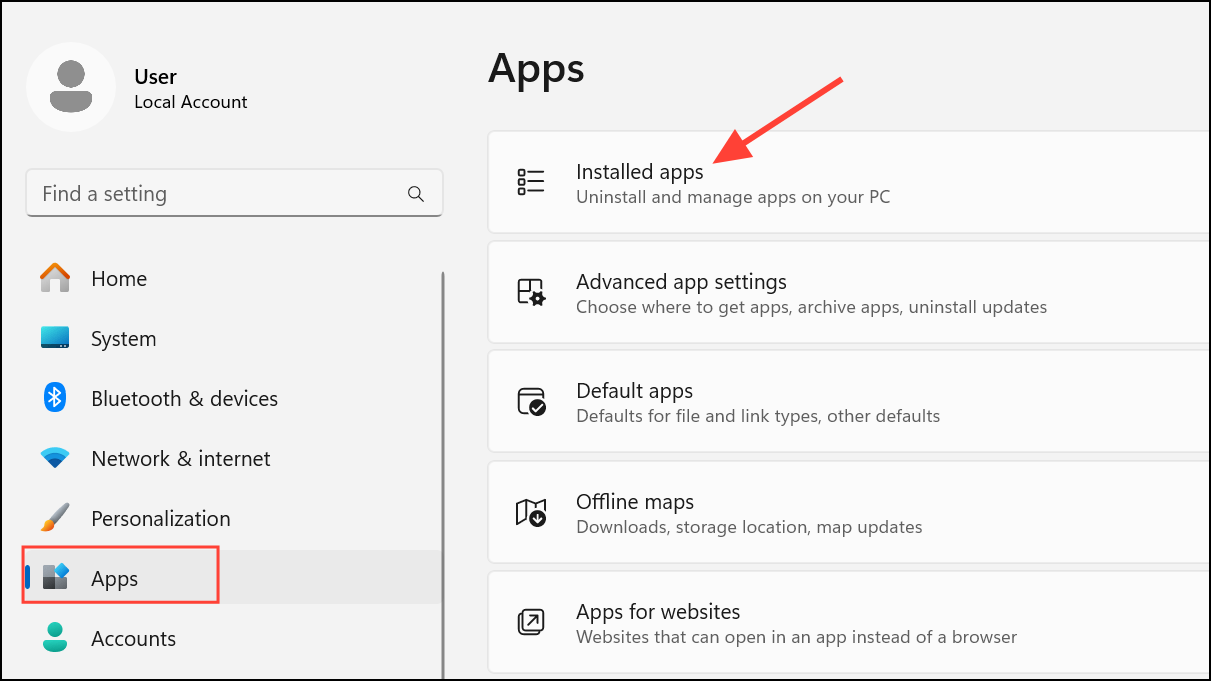This screenshot has height=681, width=1211.
Task: Click the search magnifier icon
Action: coord(416,194)
